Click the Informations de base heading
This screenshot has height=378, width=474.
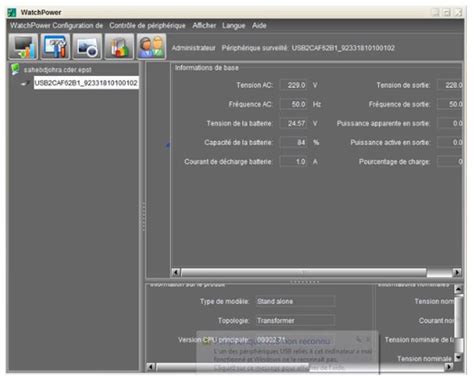[207, 68]
